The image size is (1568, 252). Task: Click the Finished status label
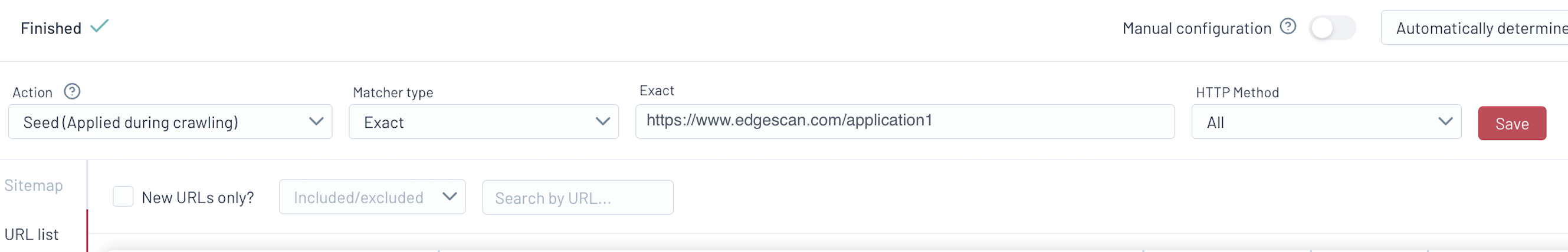51,28
